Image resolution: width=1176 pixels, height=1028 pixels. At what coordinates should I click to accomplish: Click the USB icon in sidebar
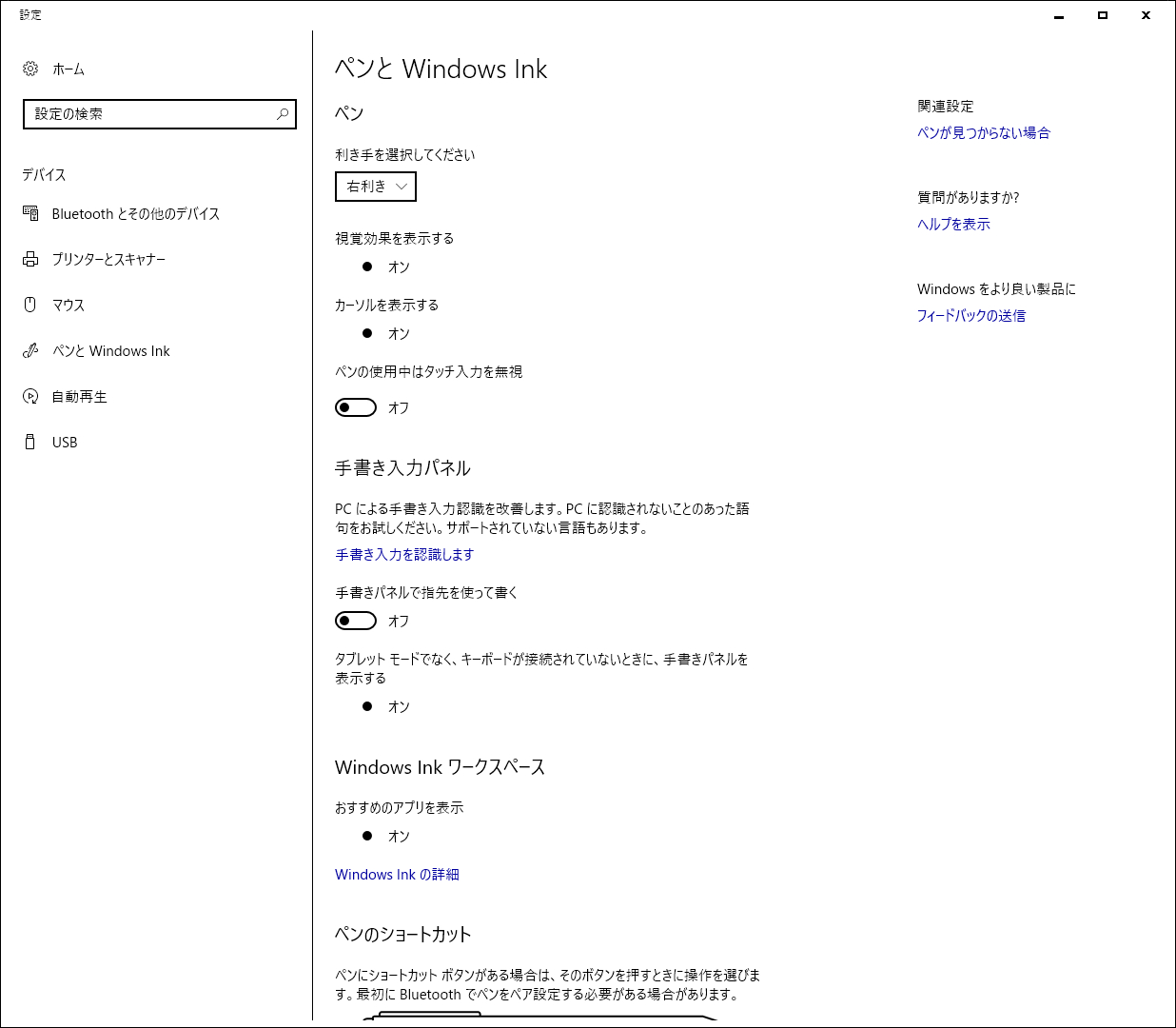click(30, 442)
